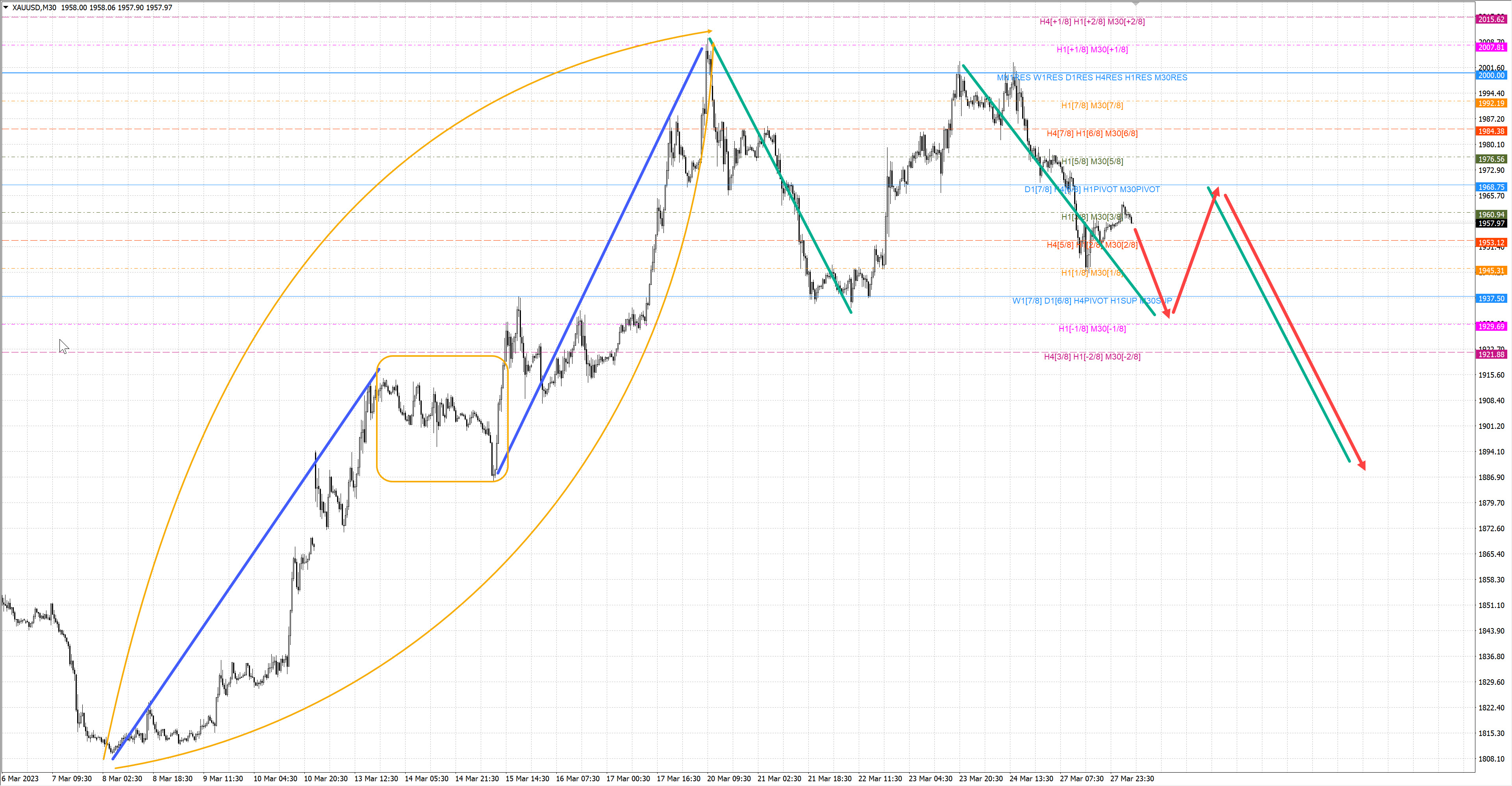The height and width of the screenshot is (786, 1512).
Task: Select the 1968.75 pivot price tag
Action: pyautogui.click(x=1492, y=187)
